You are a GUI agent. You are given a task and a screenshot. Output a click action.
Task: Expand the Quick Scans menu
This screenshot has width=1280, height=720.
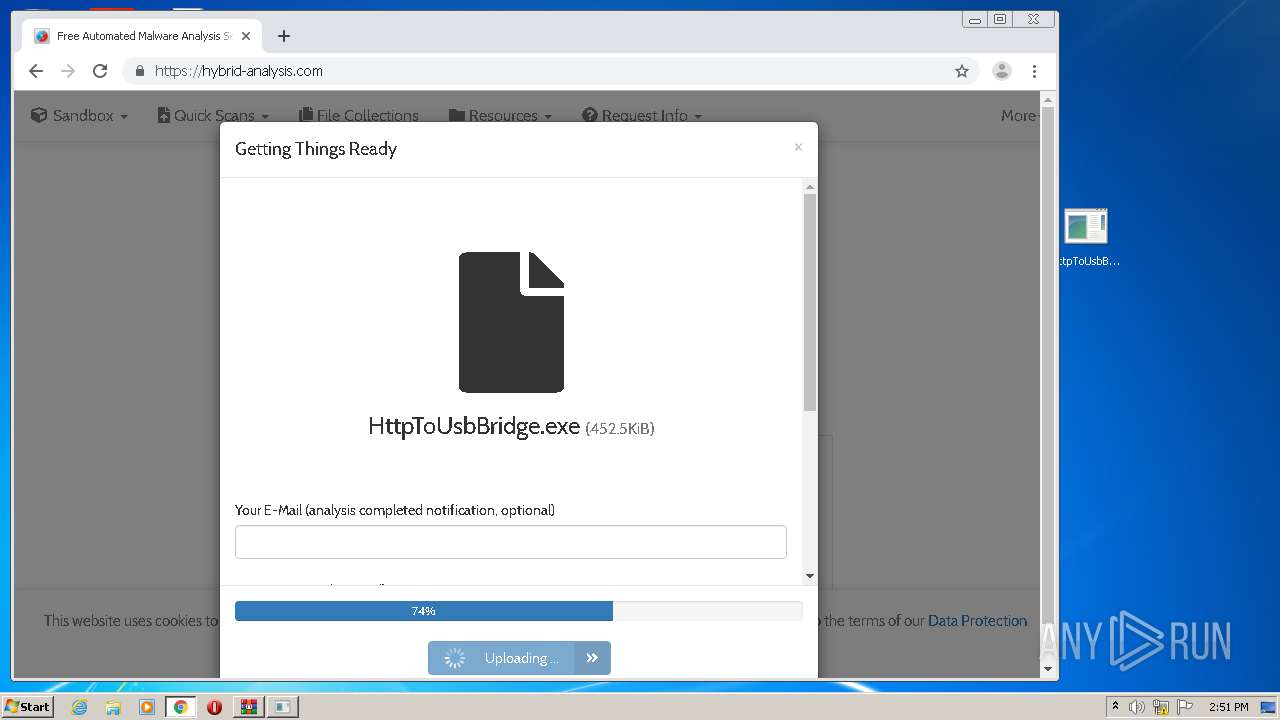(x=214, y=116)
